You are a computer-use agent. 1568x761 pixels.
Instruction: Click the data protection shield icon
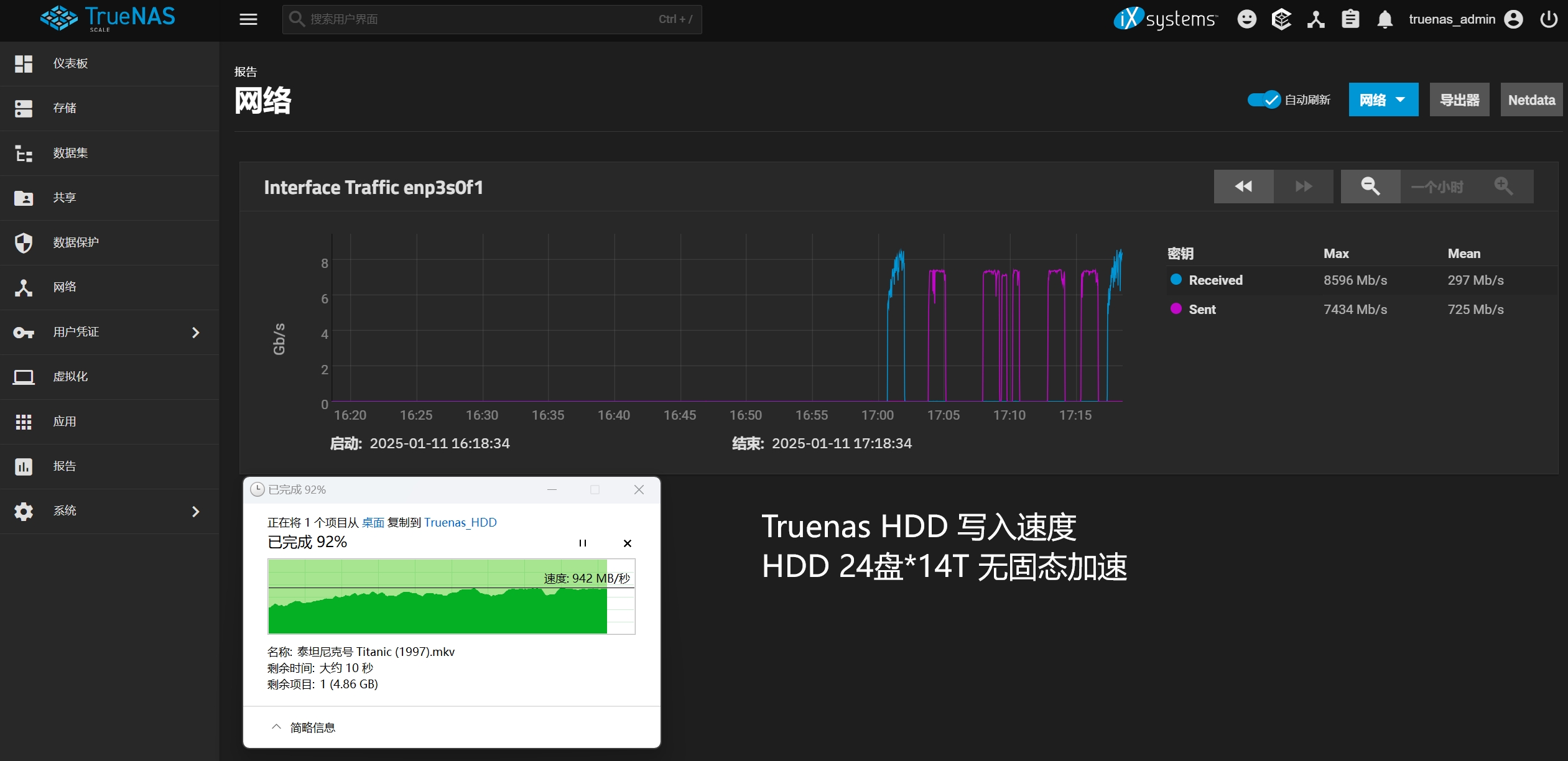[24, 242]
